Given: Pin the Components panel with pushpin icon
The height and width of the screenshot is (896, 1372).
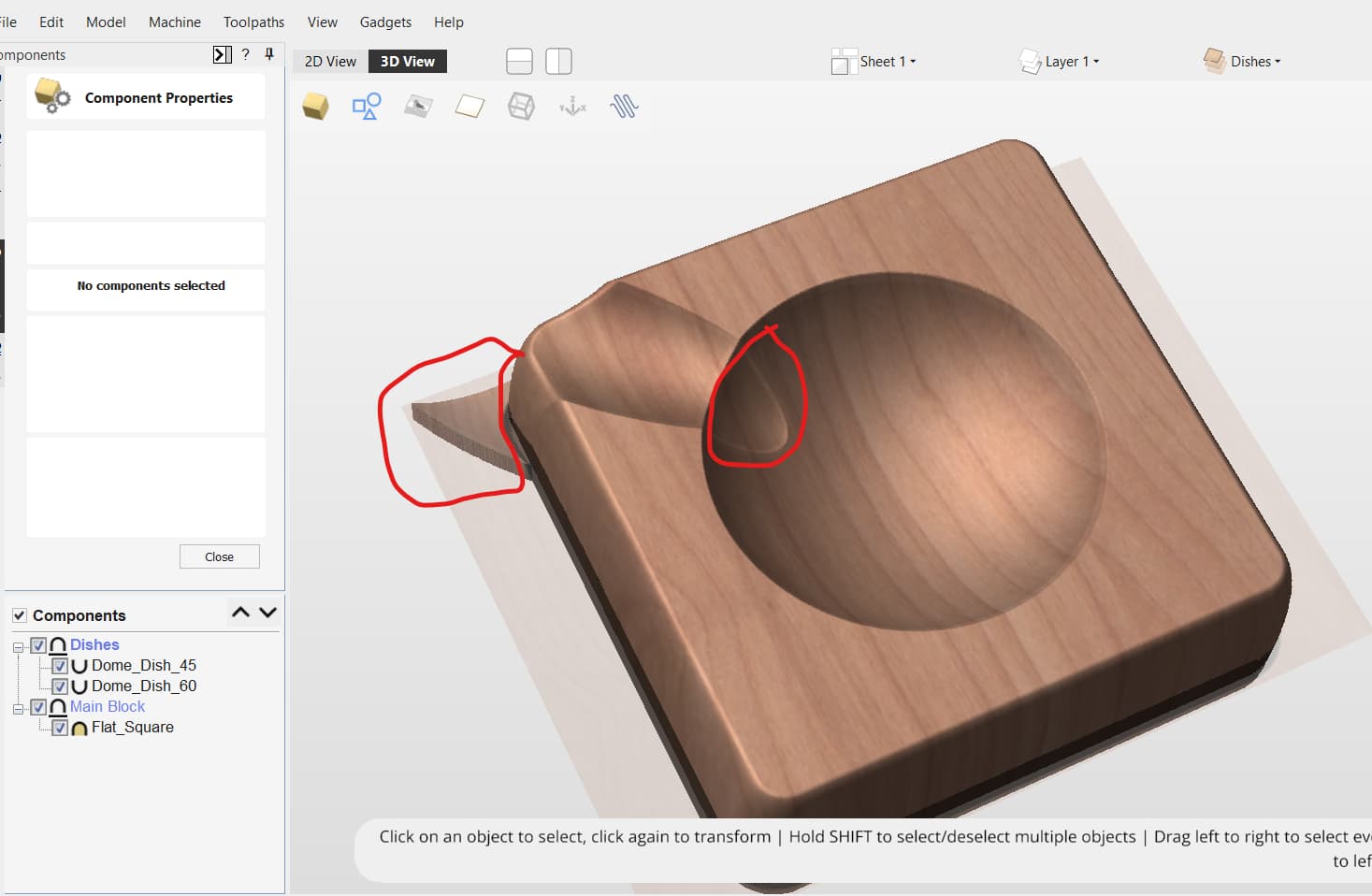Looking at the screenshot, I should [269, 54].
